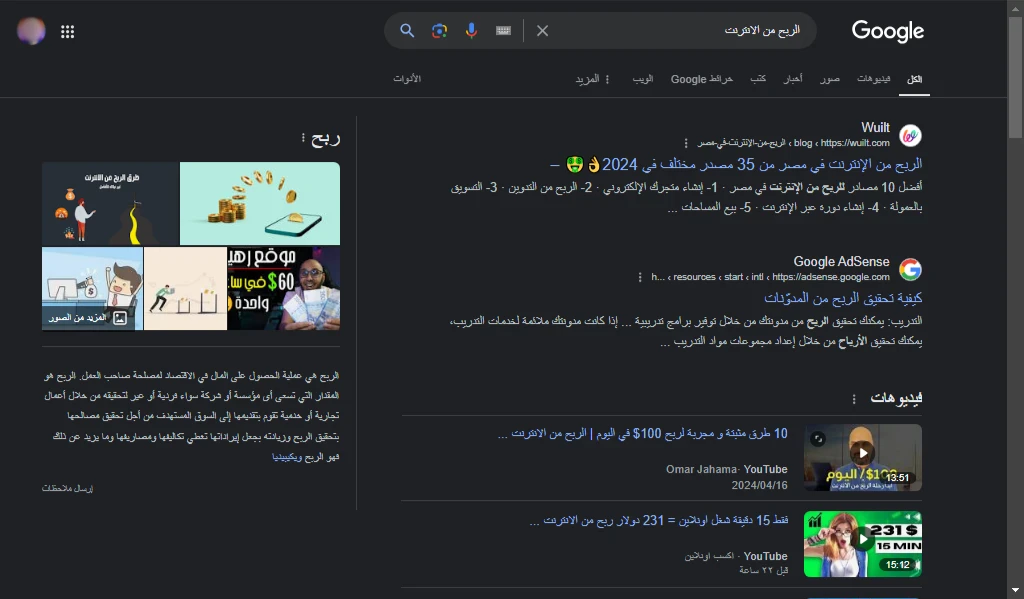Open كيفية تحقيق الربح من المدوّنات link
This screenshot has width=1024, height=599.
843,298
